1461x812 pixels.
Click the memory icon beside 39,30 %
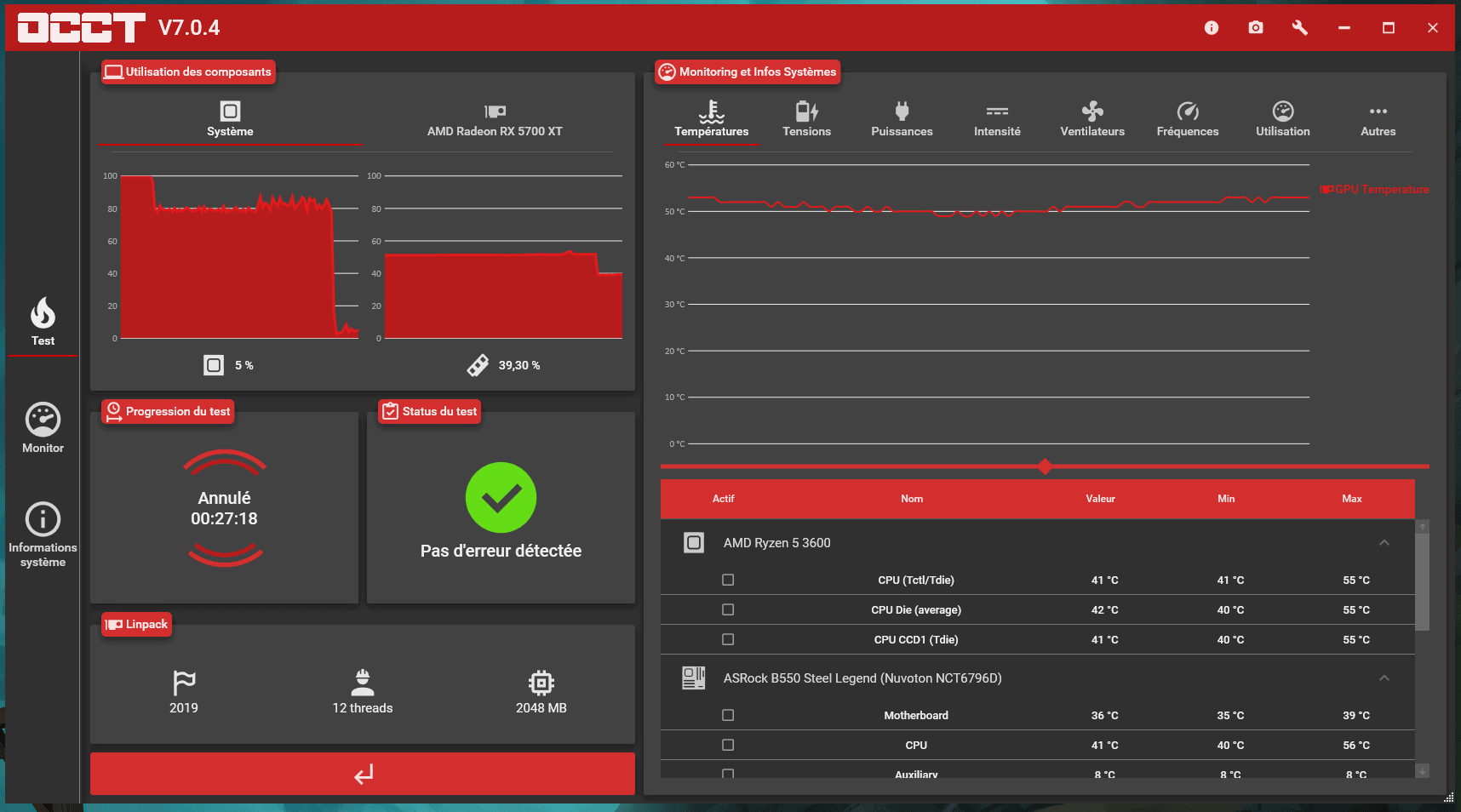point(478,365)
